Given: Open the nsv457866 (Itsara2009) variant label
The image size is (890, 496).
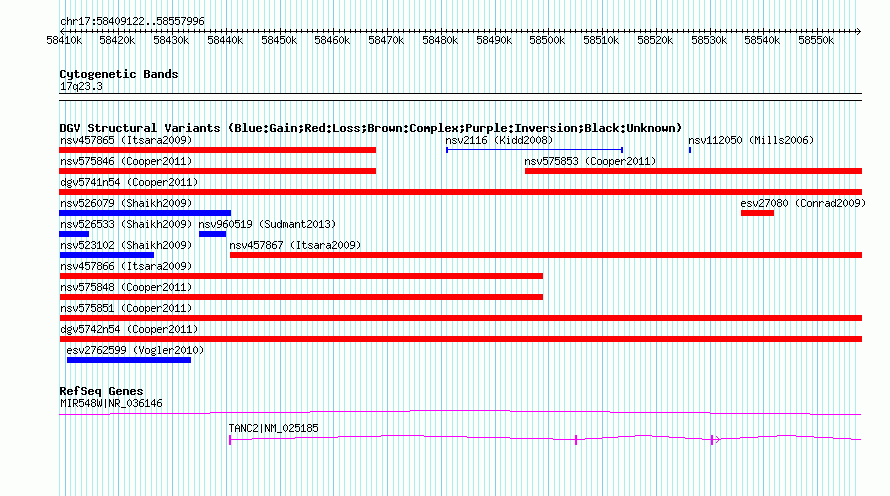Looking at the screenshot, I should tap(126, 266).
